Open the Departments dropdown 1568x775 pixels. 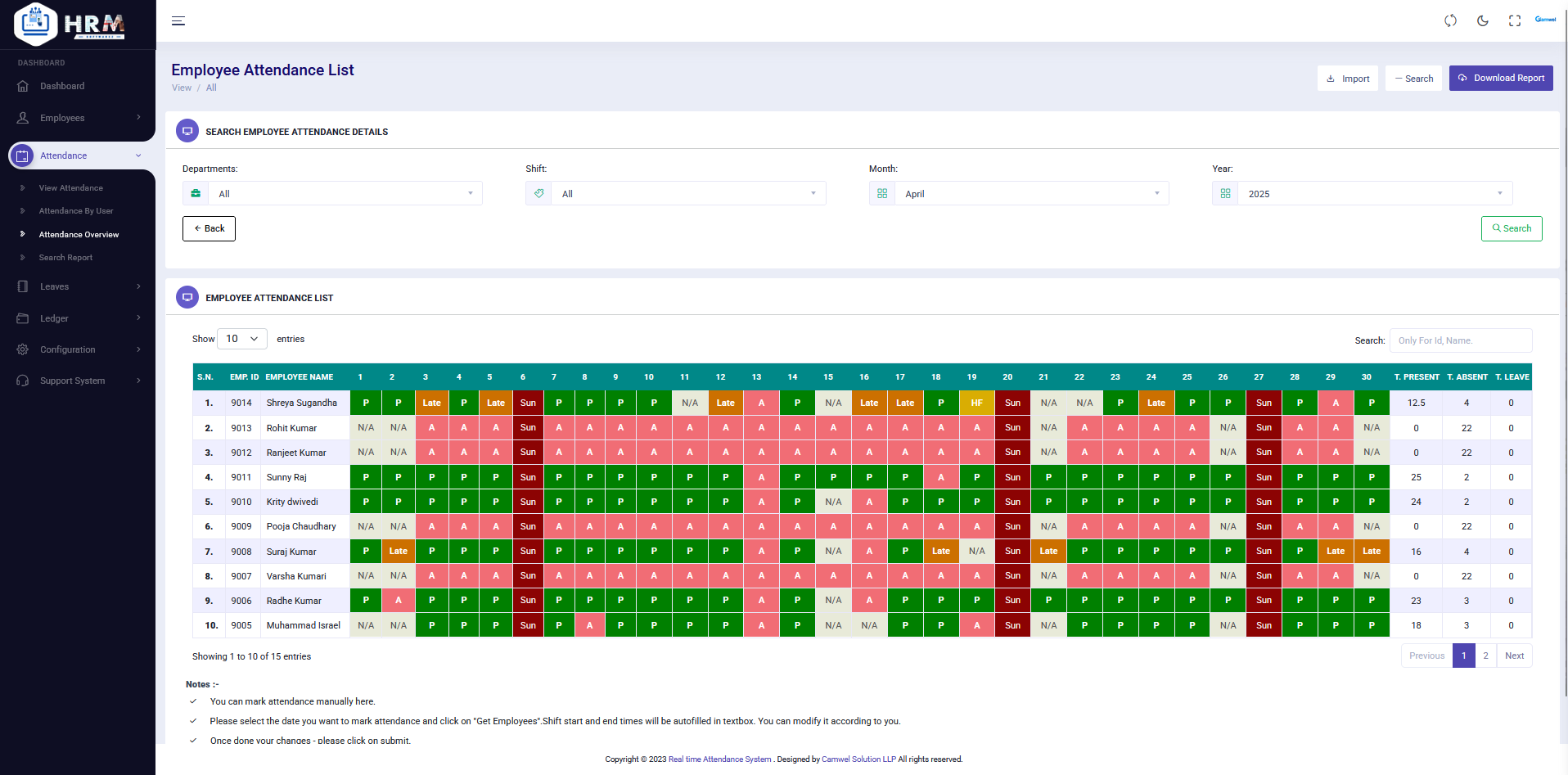click(x=344, y=194)
